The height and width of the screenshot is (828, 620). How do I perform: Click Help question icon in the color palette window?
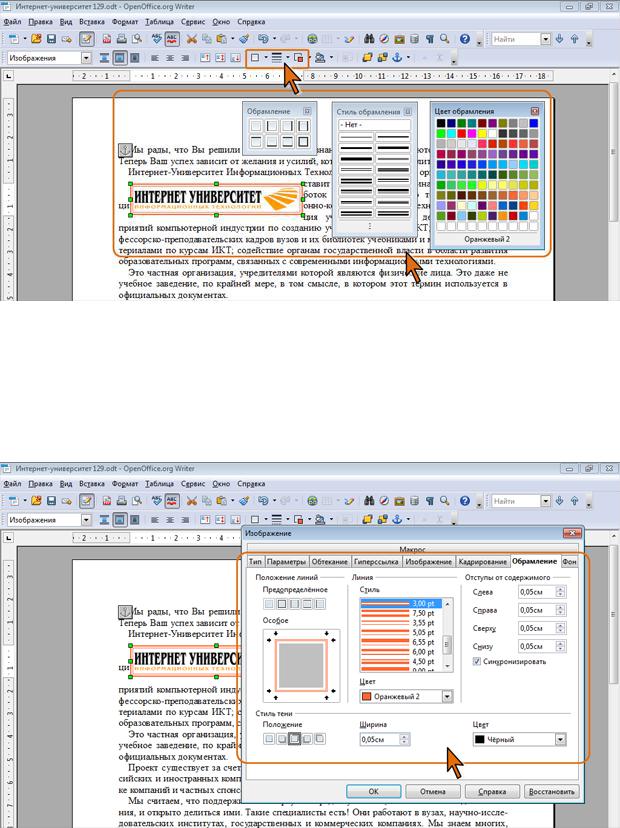pos(465,39)
